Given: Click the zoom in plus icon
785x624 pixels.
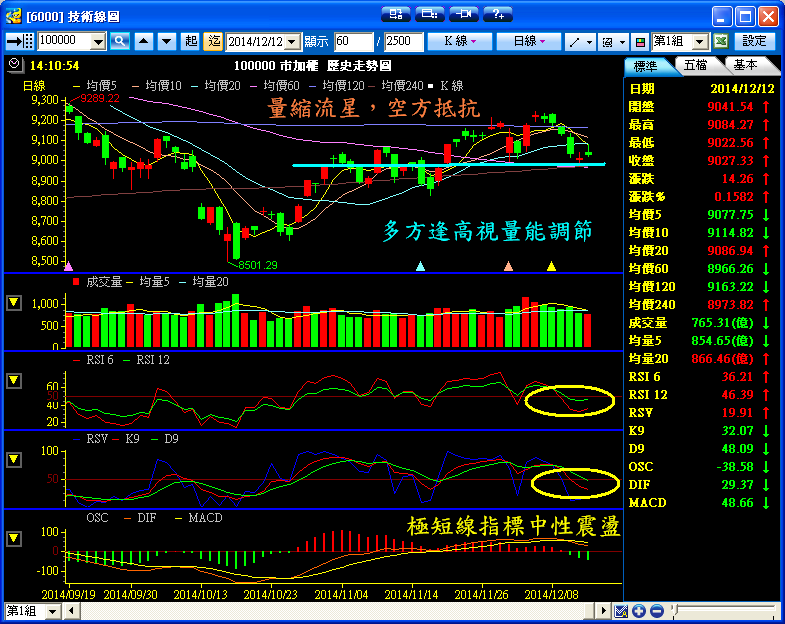Looking at the screenshot, I should tap(639, 611).
